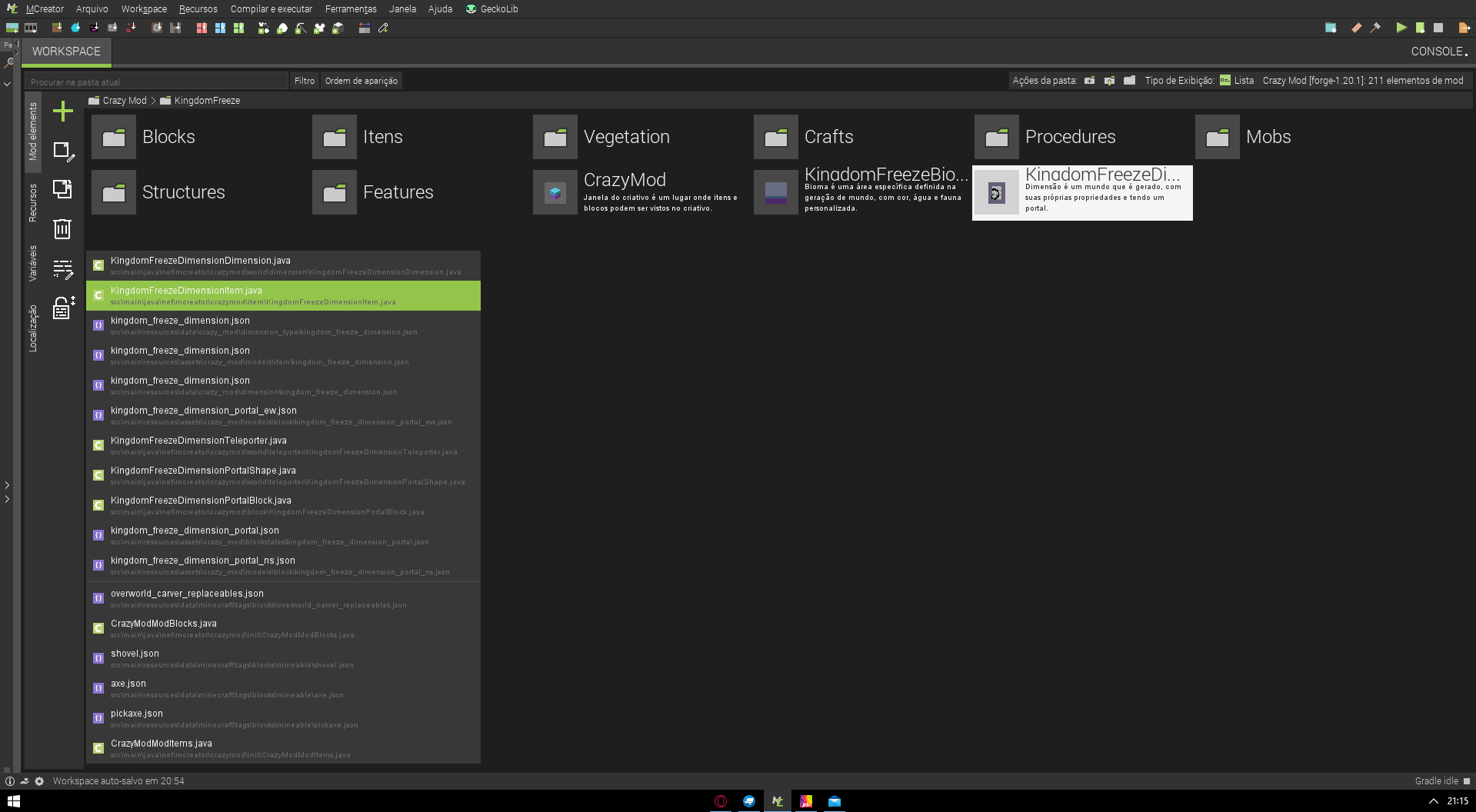Click the edit selected element icon
The image size is (1476, 812).
[63, 151]
